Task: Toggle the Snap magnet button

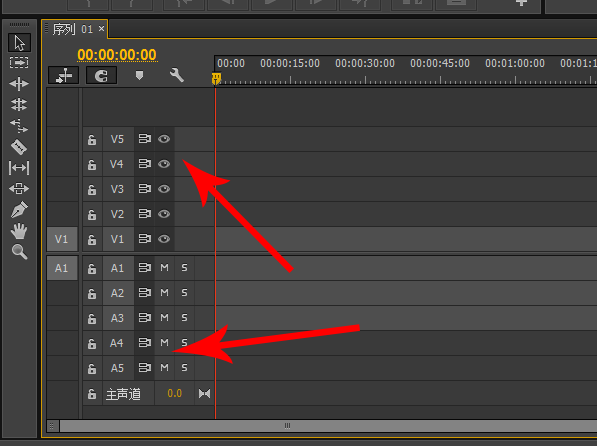Action: pyautogui.click(x=101, y=75)
